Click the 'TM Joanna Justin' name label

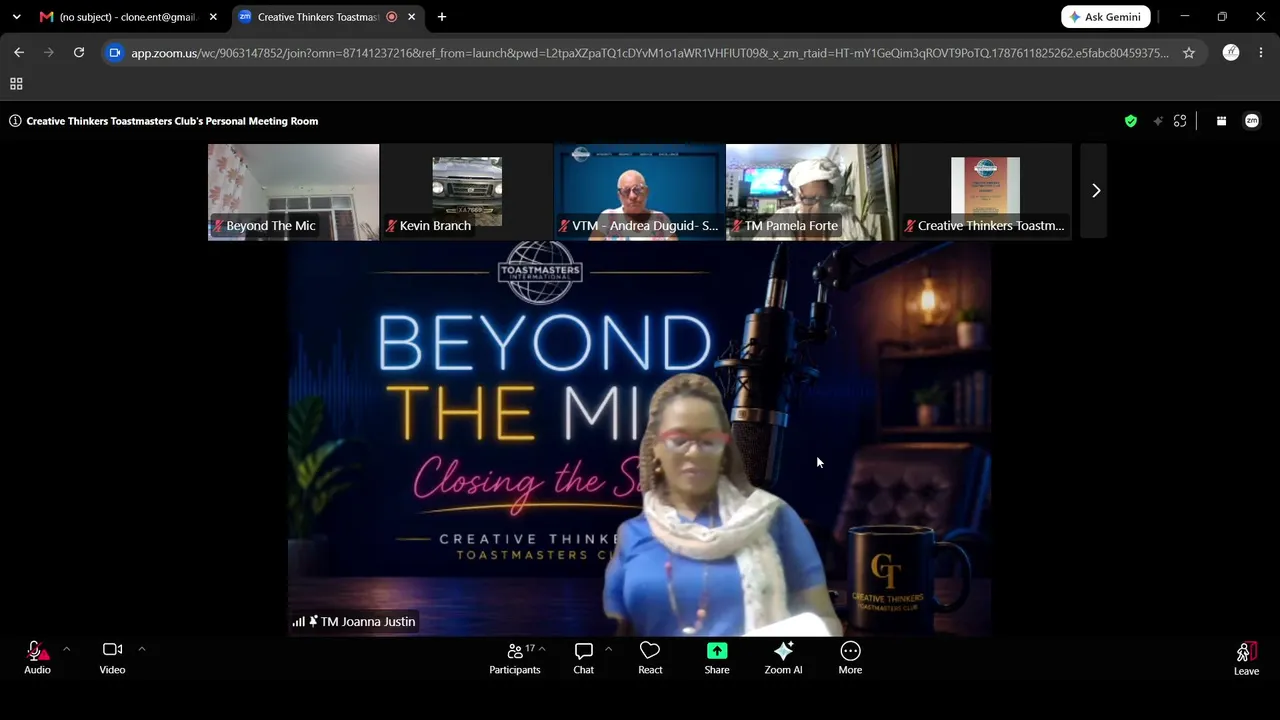367,621
